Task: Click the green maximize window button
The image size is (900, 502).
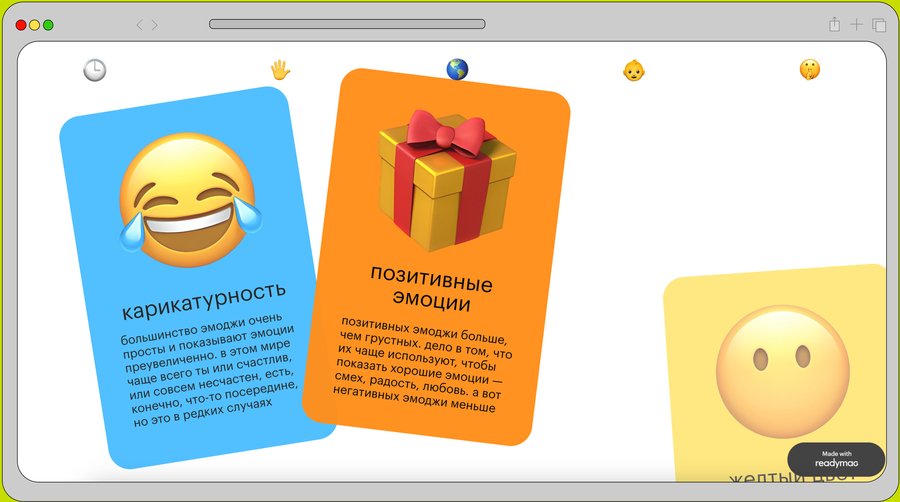Action: coord(48,25)
